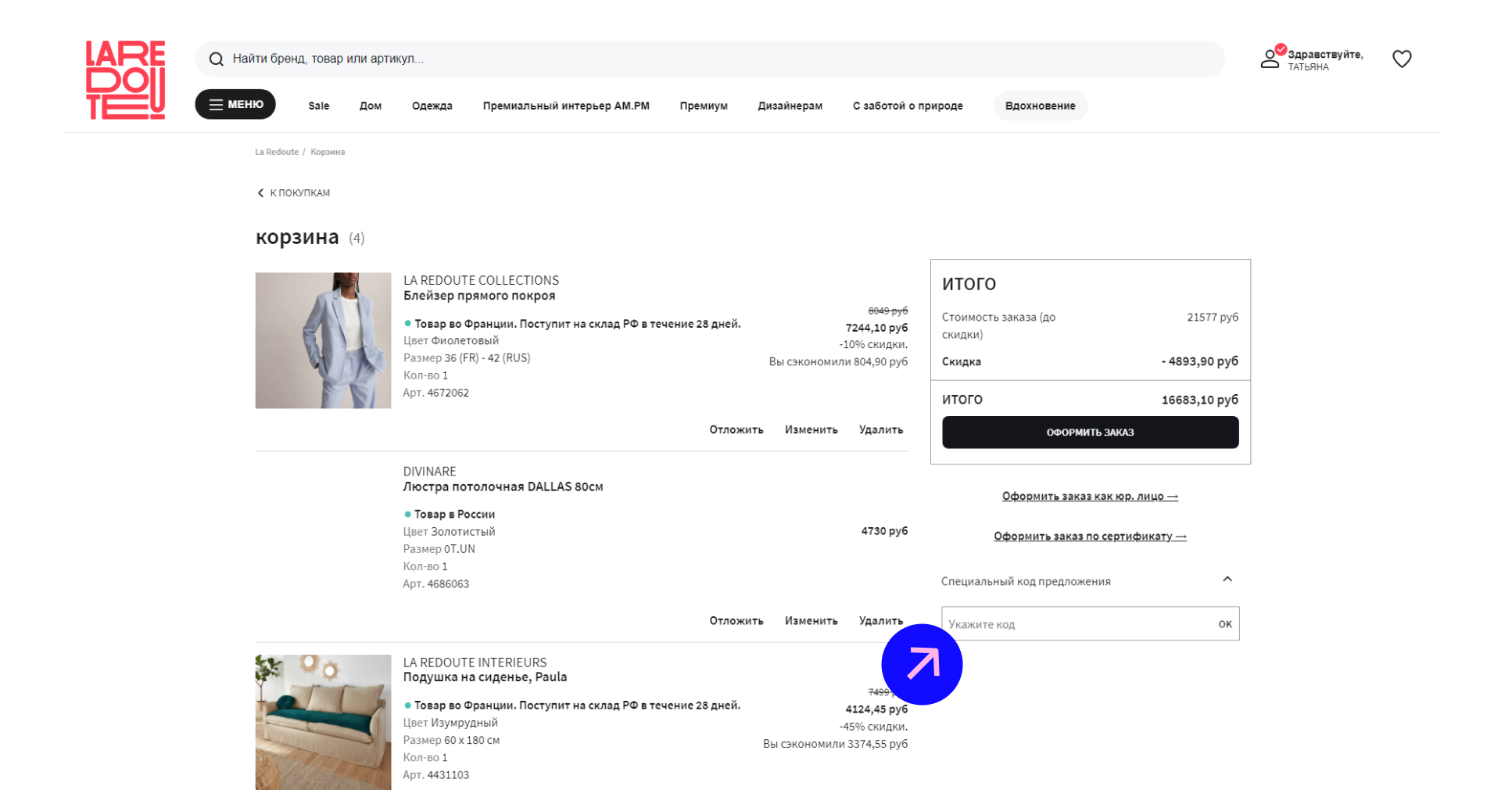Click the blue arrow floating button

[922, 664]
